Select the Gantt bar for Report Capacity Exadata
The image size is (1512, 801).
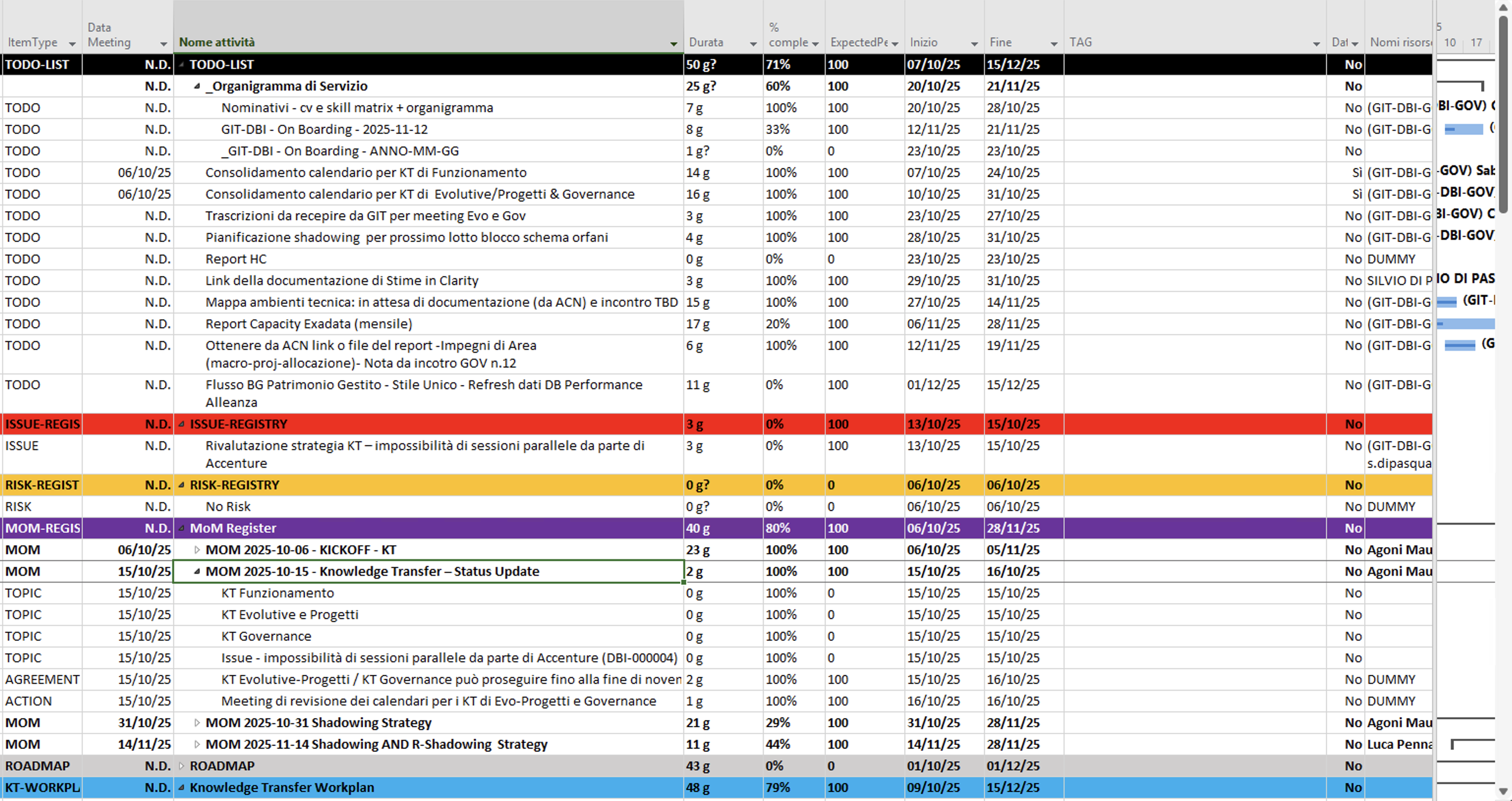(1465, 324)
